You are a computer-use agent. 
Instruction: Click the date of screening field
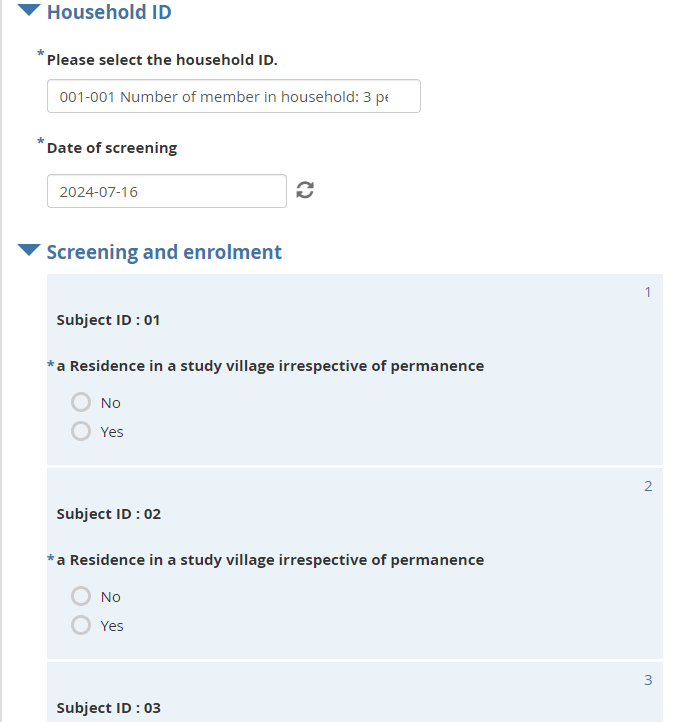tap(167, 191)
